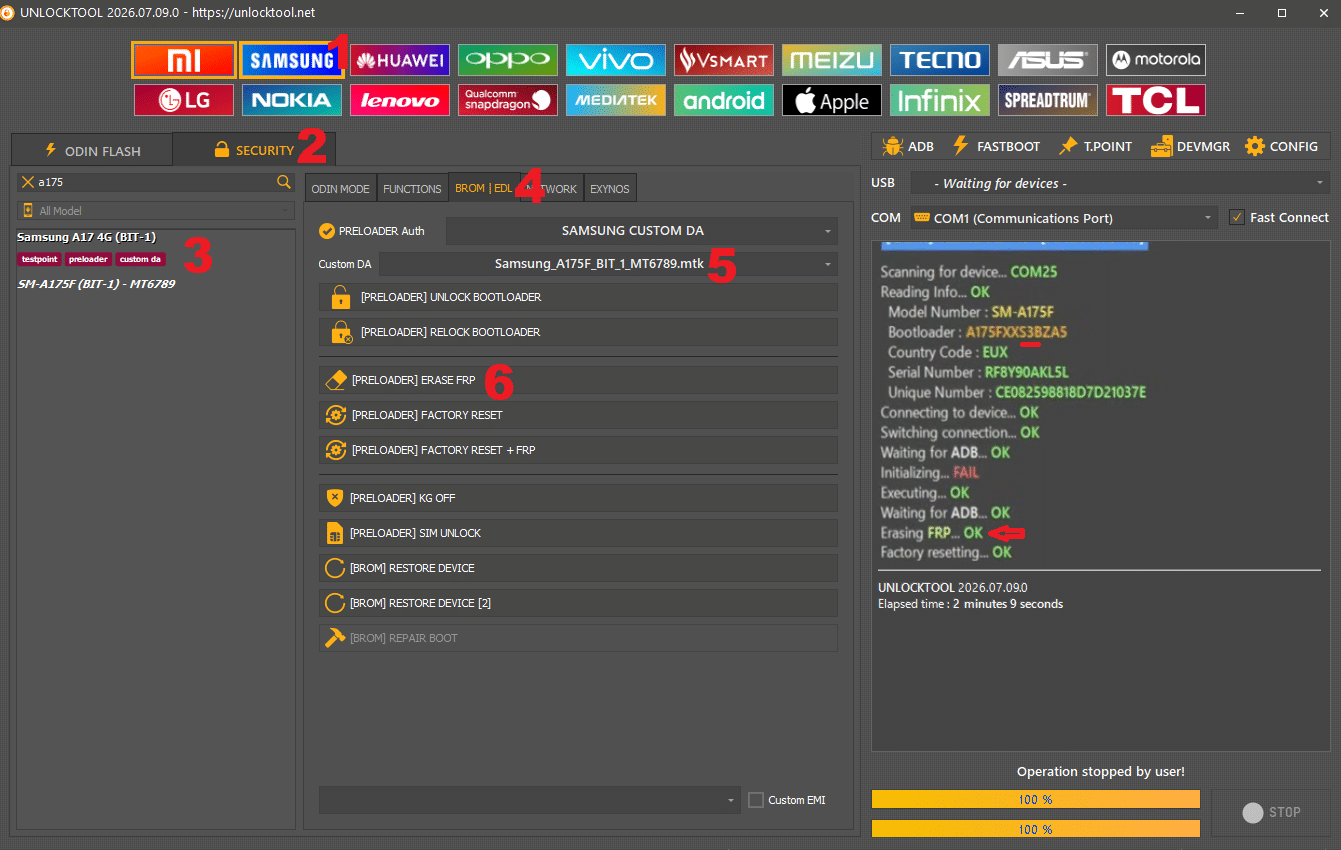This screenshot has height=850, width=1341.
Task: Select the Qualcomm Snapdragon tile
Action: point(508,100)
